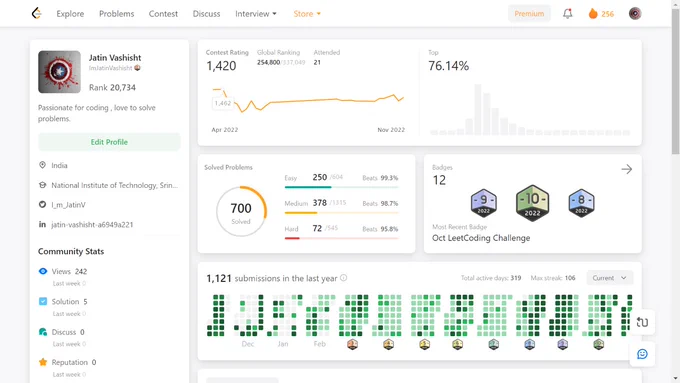This screenshot has width=680, height=383.
Task: Open the feedback smiley chat icon
Action: click(x=642, y=354)
